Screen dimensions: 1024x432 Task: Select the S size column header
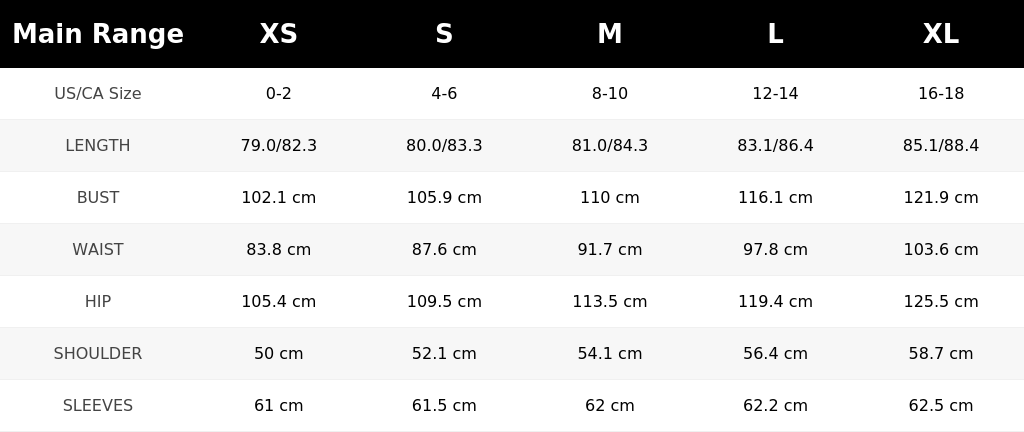pos(444,34)
